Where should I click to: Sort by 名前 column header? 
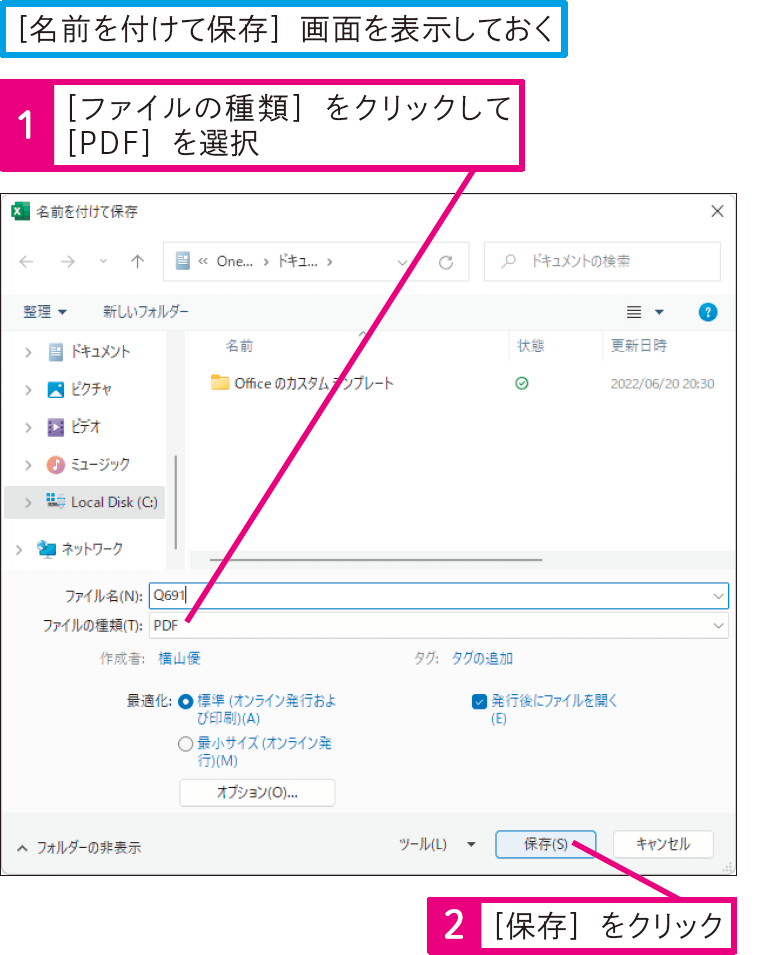[239, 346]
